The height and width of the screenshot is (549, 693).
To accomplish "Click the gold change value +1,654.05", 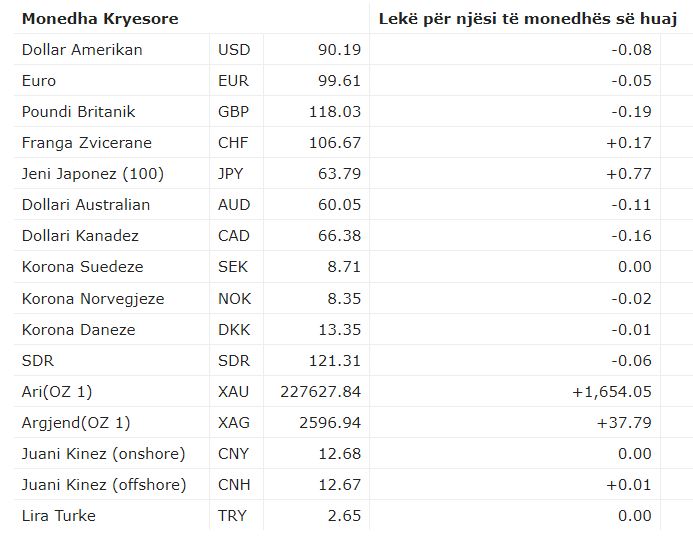I will point(612,391).
